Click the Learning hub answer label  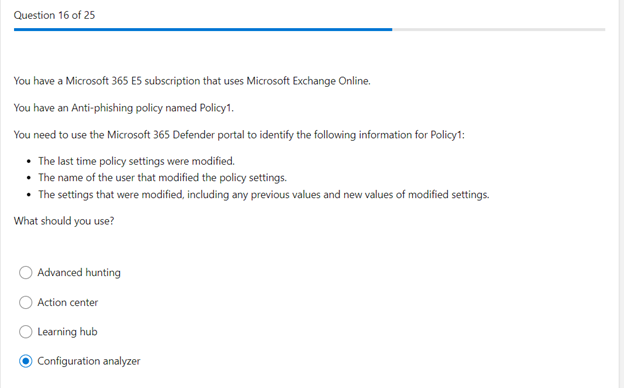coord(67,332)
